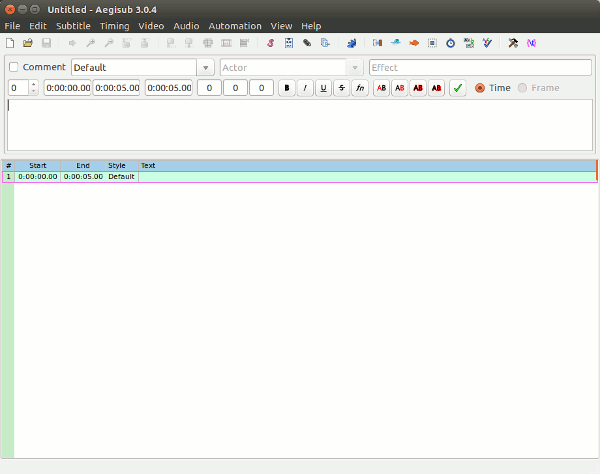Open the File menu

click(x=12, y=26)
